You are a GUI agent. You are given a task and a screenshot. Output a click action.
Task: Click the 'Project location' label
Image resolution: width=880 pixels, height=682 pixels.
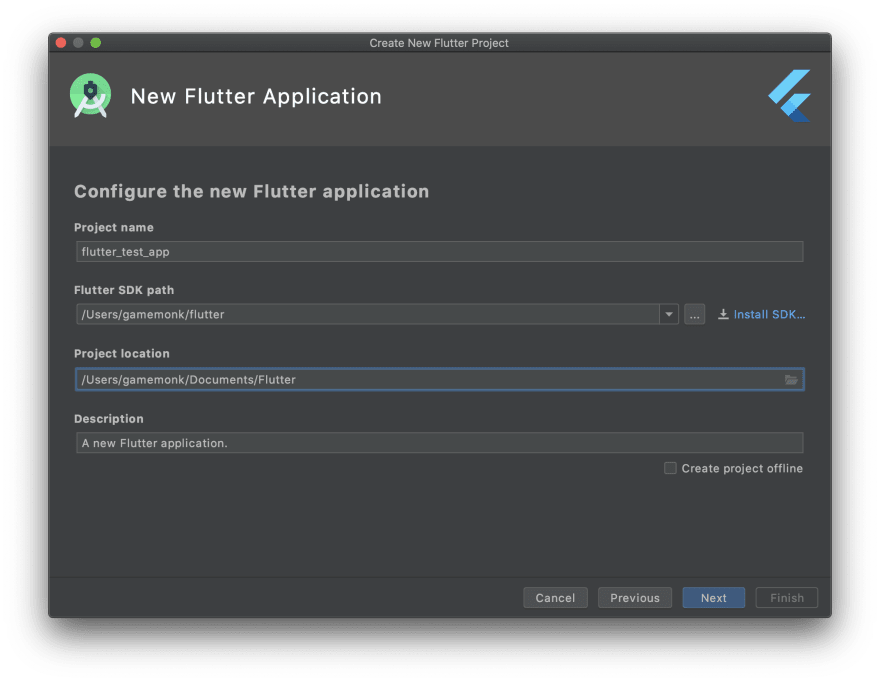point(122,354)
